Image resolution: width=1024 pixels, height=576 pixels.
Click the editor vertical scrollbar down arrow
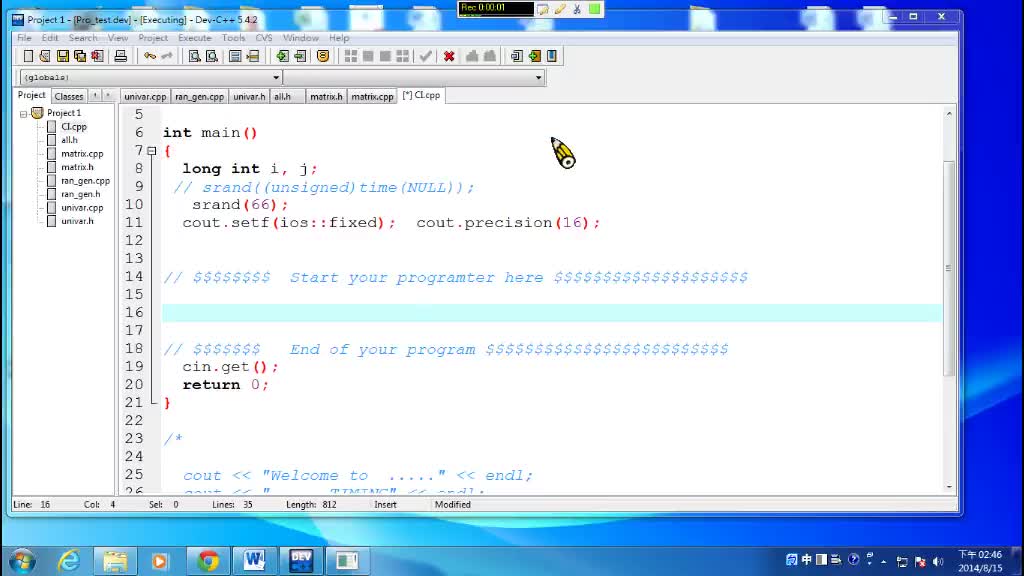coord(949,487)
